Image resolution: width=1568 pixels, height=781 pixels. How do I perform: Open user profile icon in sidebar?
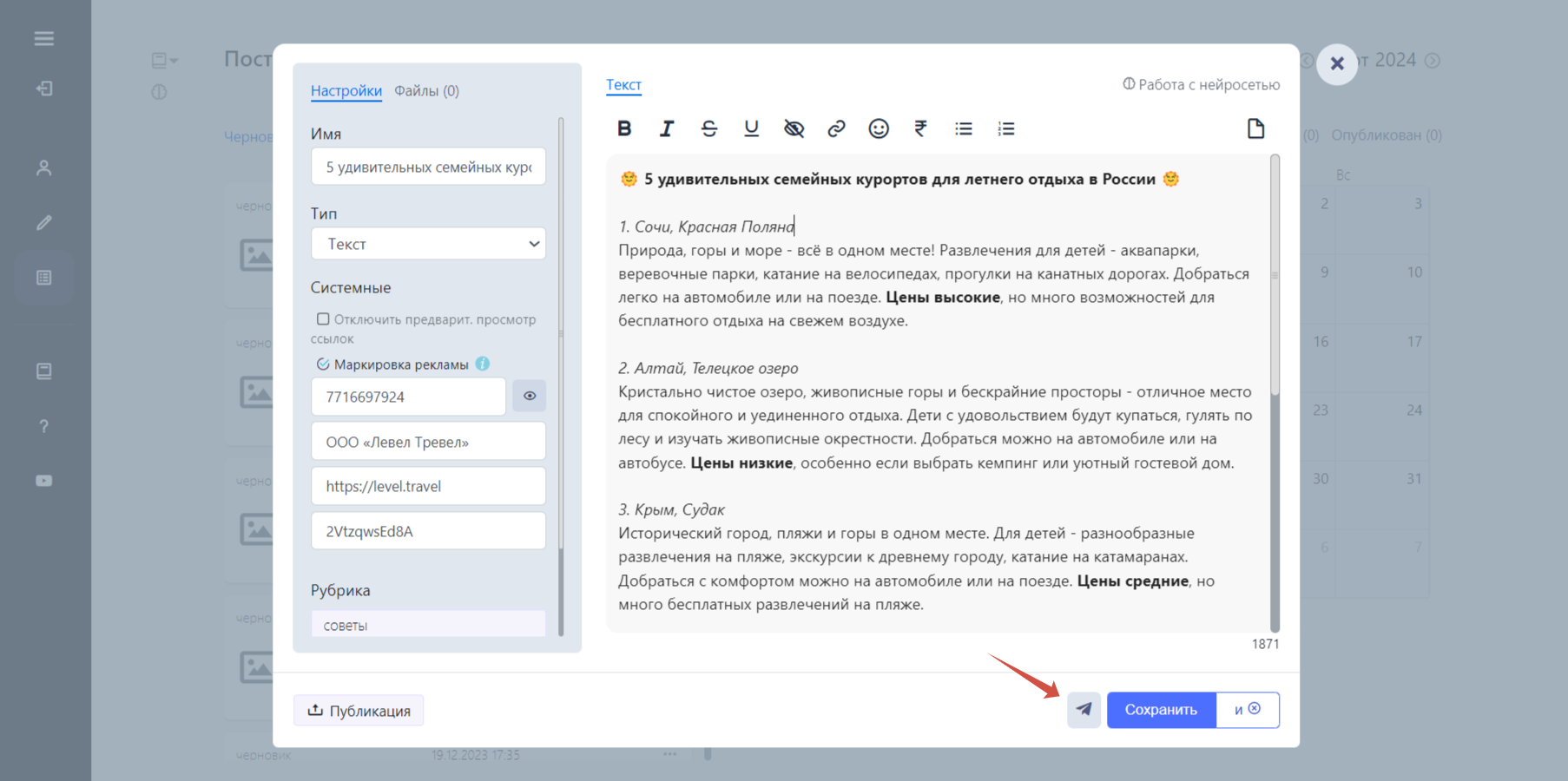pyautogui.click(x=44, y=168)
